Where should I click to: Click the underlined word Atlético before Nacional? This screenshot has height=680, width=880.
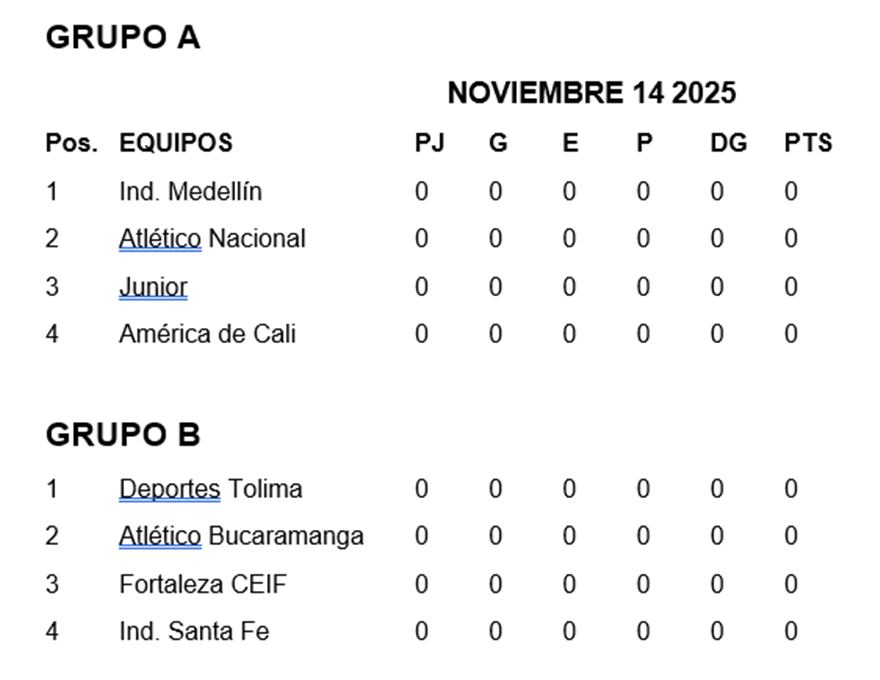[160, 239]
